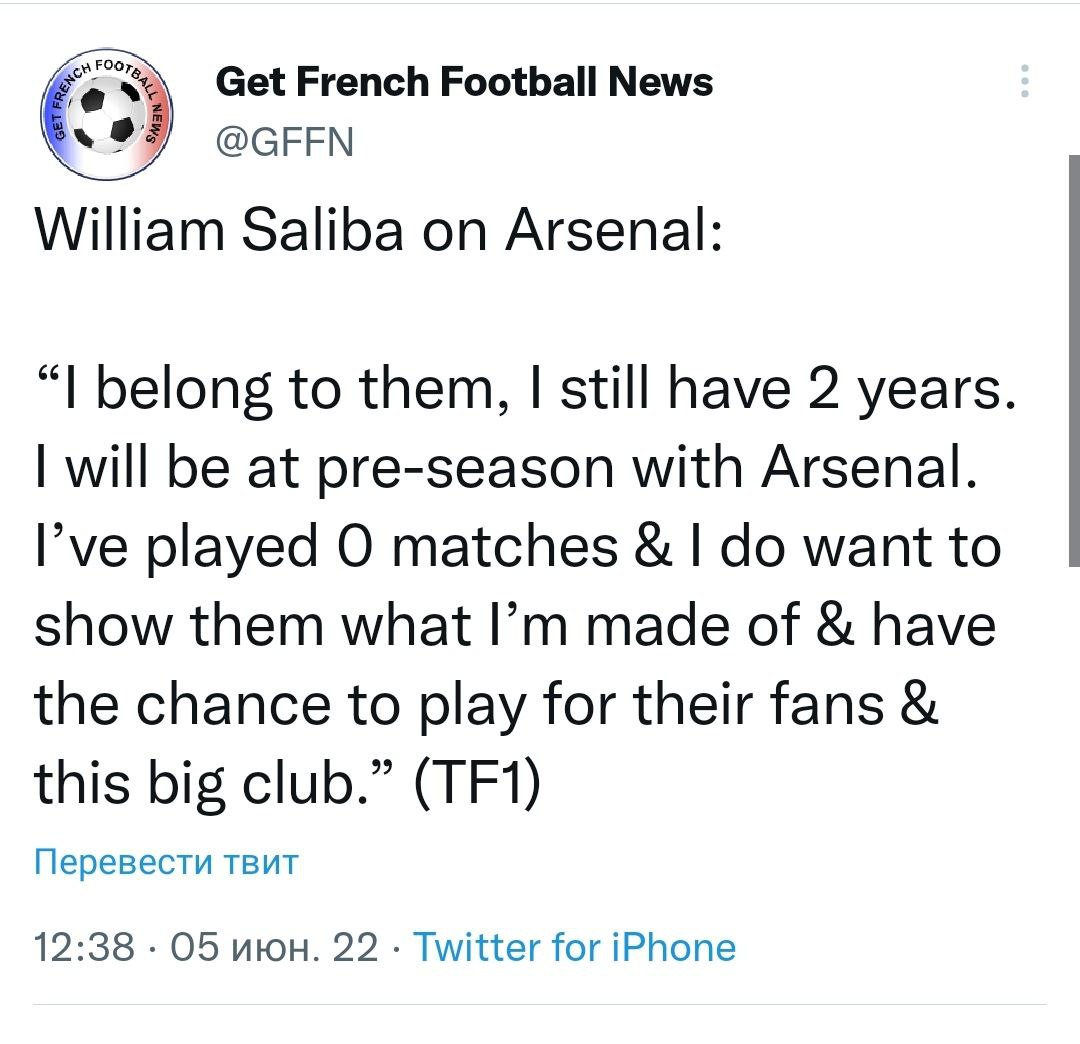Click the "the chance to play for their fans" line
This screenshot has height=1044, width=1080.
point(486,705)
